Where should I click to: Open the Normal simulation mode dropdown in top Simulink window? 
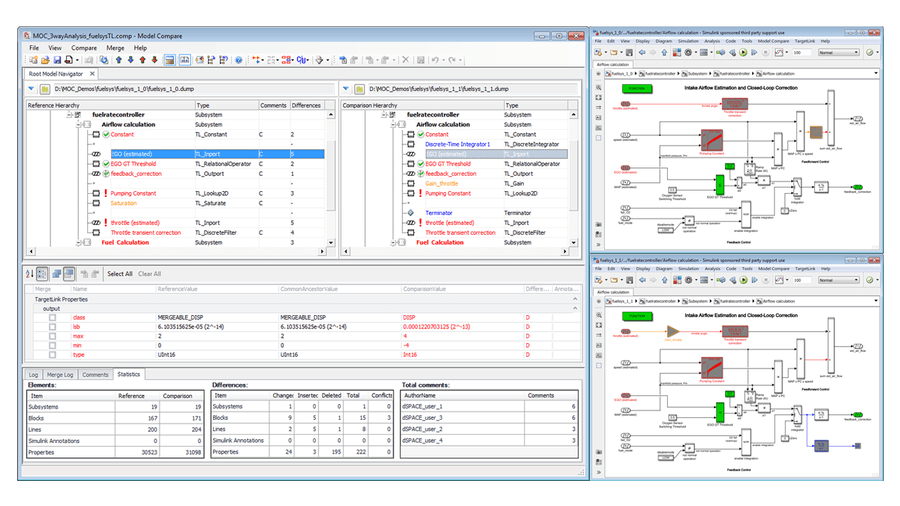pos(839,52)
